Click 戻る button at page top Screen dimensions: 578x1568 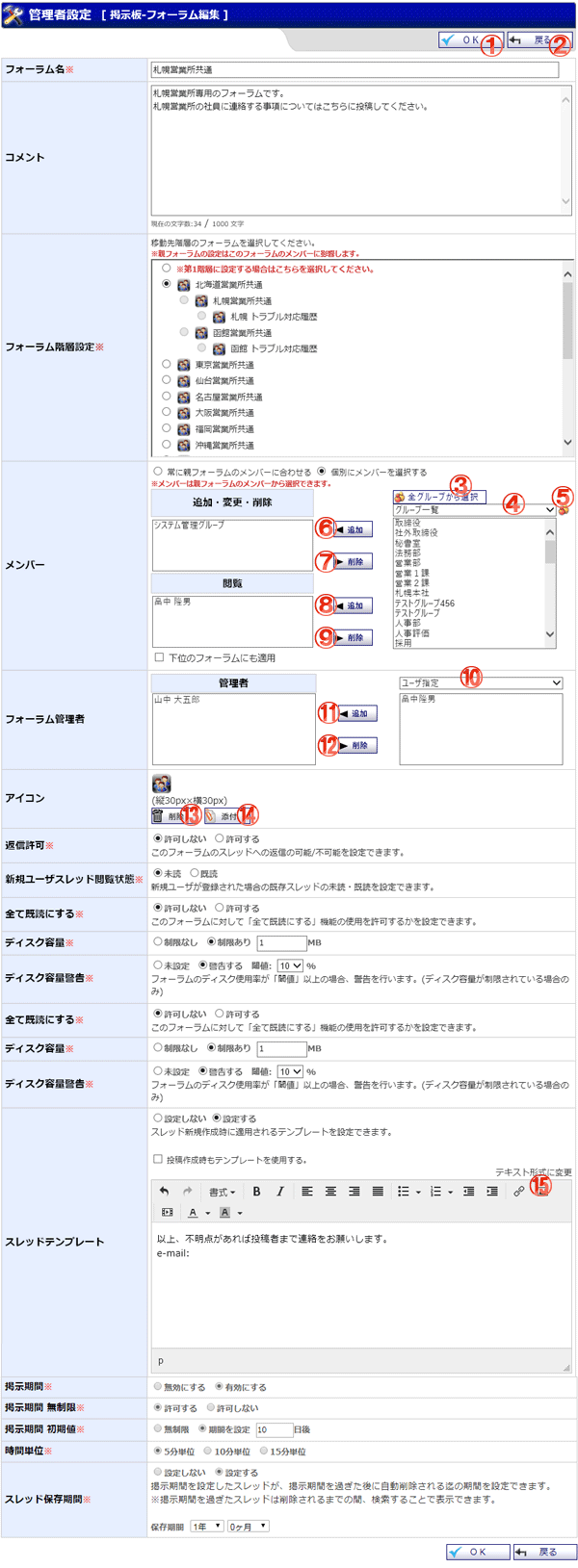tap(539, 40)
